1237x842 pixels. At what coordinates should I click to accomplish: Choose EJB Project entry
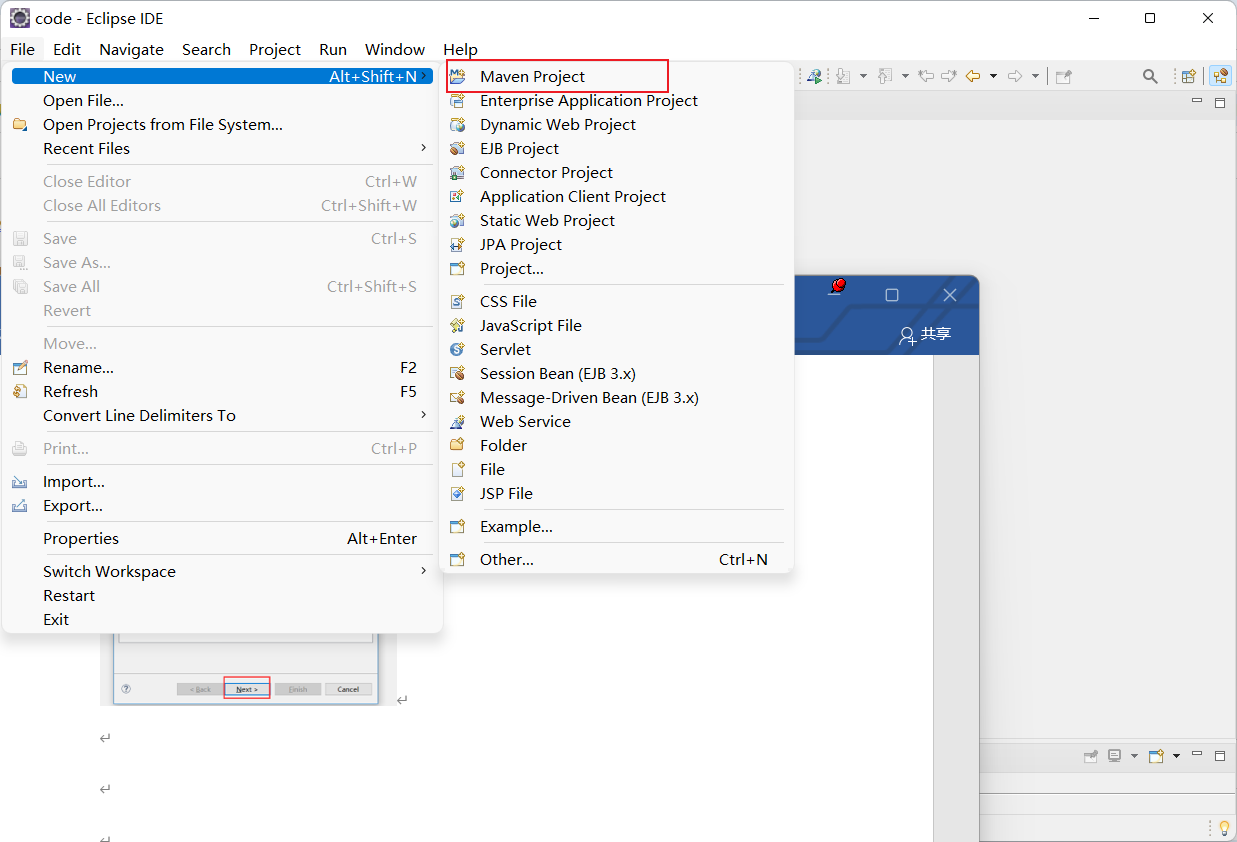[617, 148]
